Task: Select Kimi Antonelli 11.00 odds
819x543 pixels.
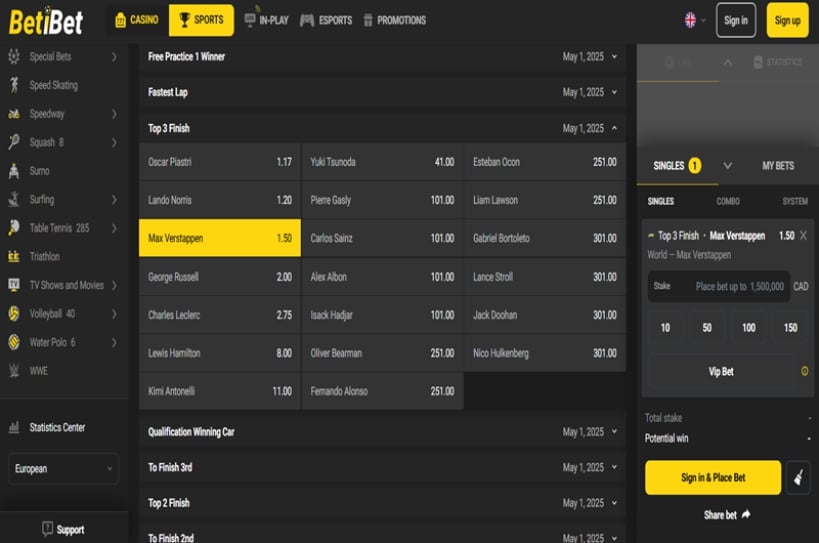Action: click(x=220, y=391)
